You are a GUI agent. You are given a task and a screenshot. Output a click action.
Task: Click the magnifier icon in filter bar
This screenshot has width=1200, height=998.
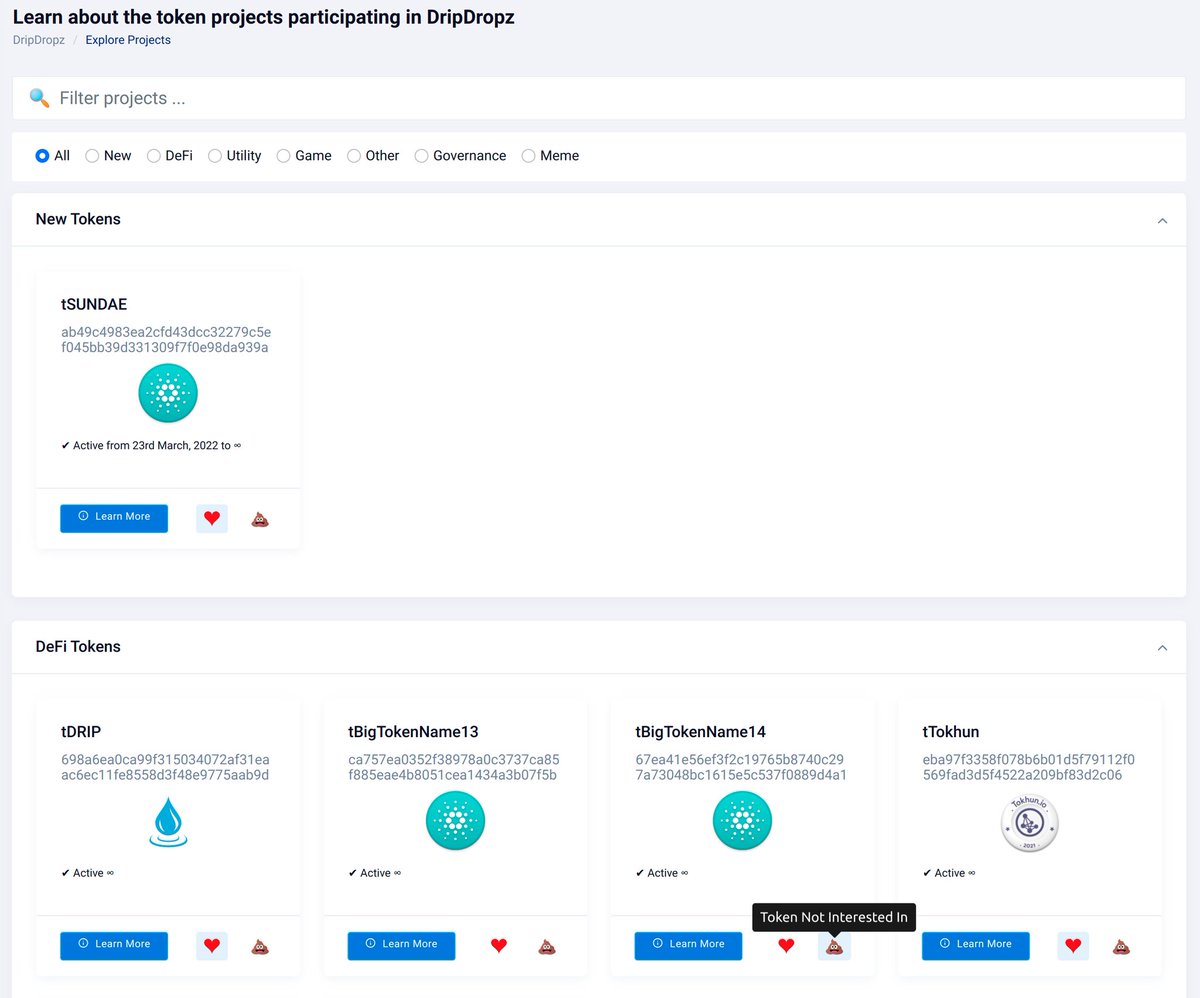[x=39, y=98]
